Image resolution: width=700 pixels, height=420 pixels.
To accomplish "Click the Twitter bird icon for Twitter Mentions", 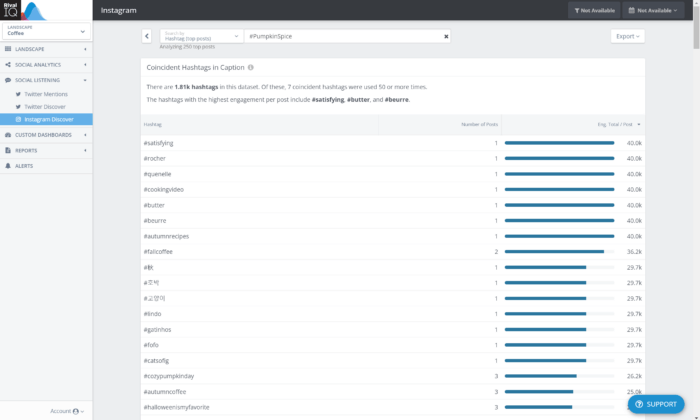I will (x=18, y=93).
